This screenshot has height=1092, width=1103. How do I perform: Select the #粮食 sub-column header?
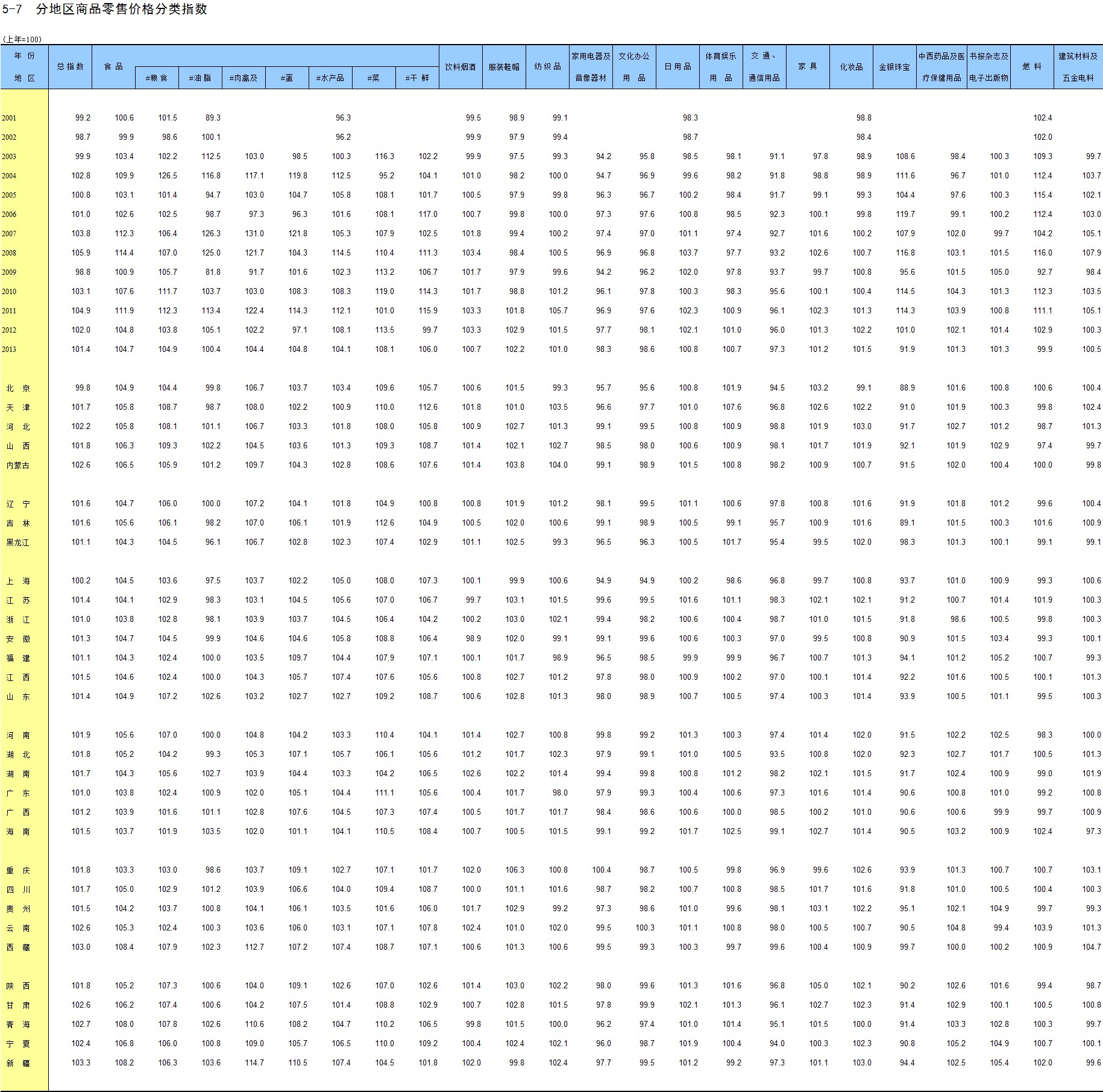(x=157, y=78)
